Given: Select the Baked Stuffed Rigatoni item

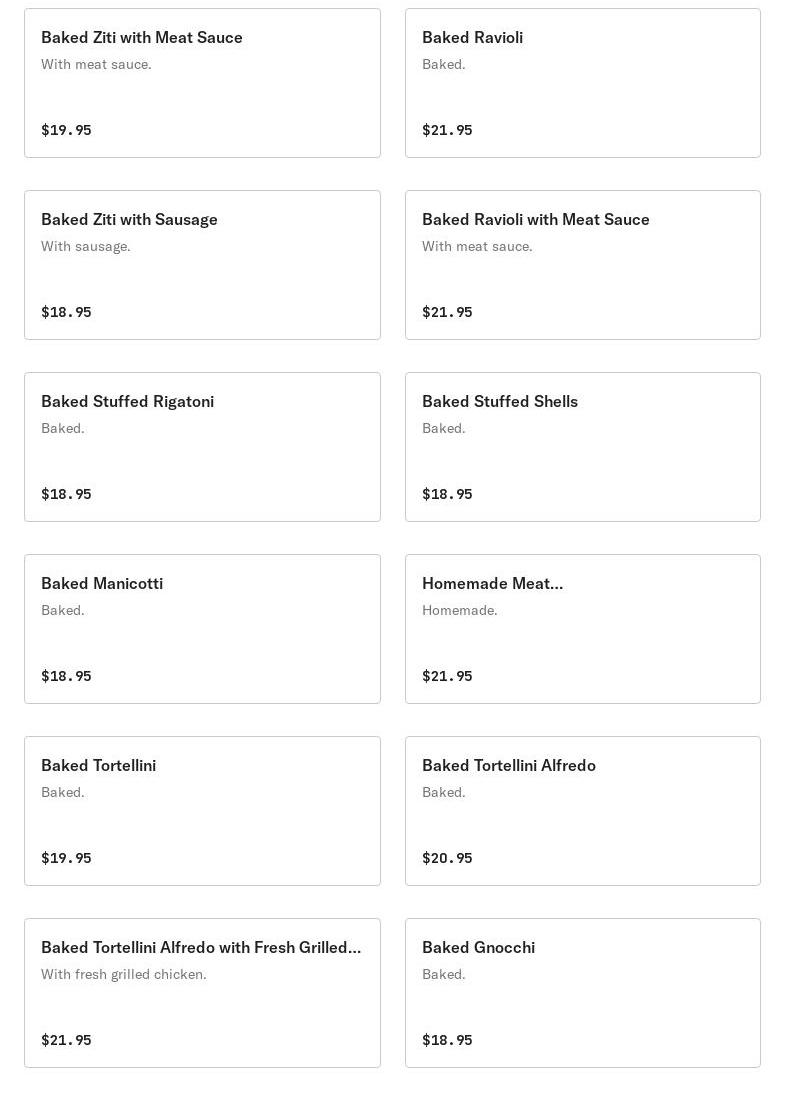Looking at the screenshot, I should (202, 447).
